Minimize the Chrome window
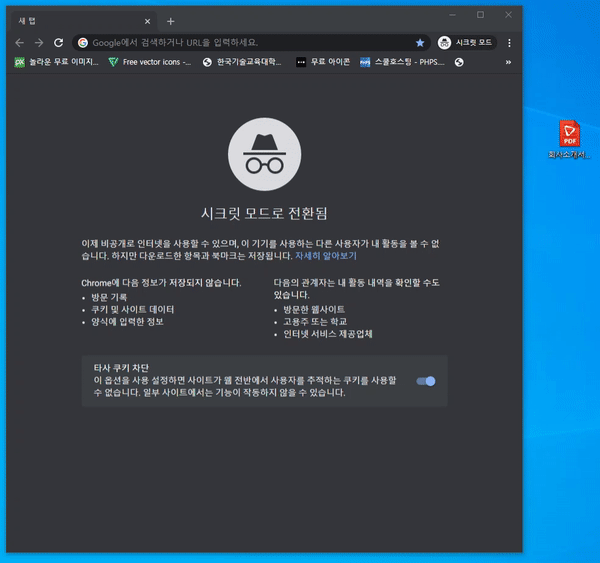The height and width of the screenshot is (563, 600). pyautogui.click(x=453, y=15)
